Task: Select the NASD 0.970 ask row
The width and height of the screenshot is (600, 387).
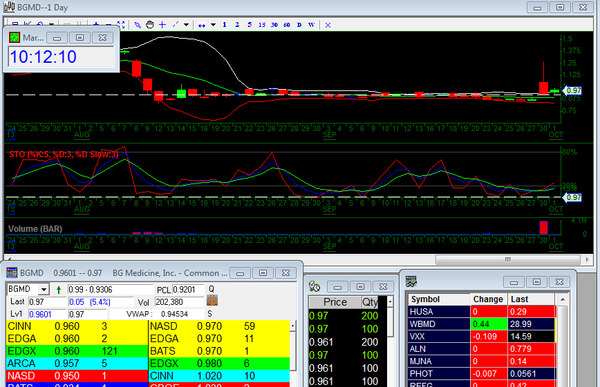Action: (219, 326)
